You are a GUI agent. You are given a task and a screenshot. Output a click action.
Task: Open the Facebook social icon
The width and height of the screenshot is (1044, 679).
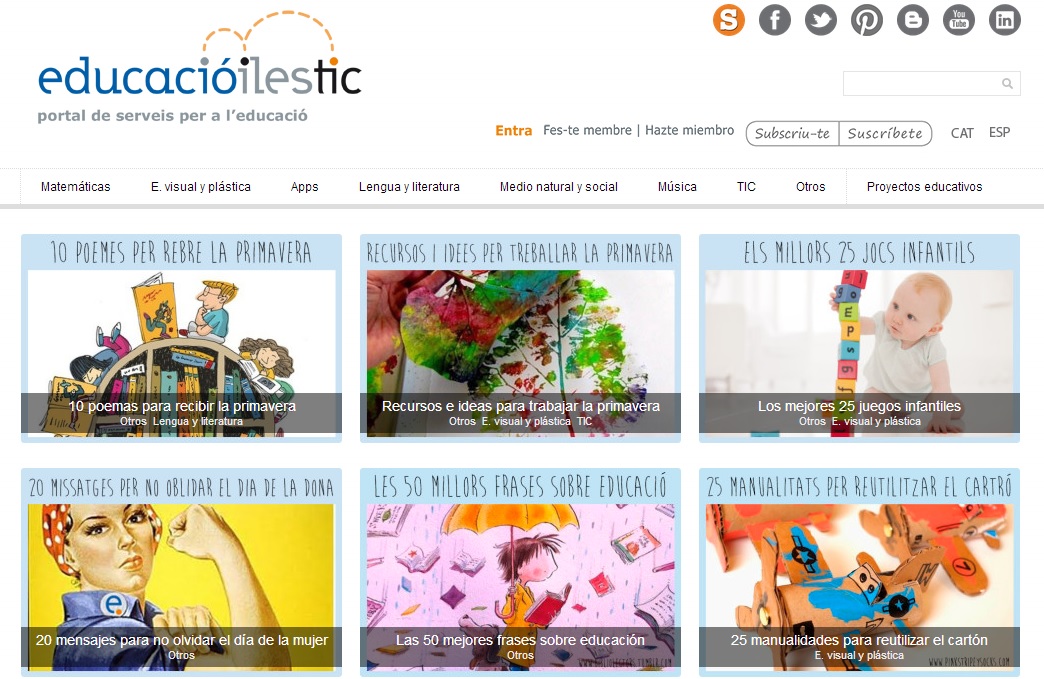click(x=774, y=20)
